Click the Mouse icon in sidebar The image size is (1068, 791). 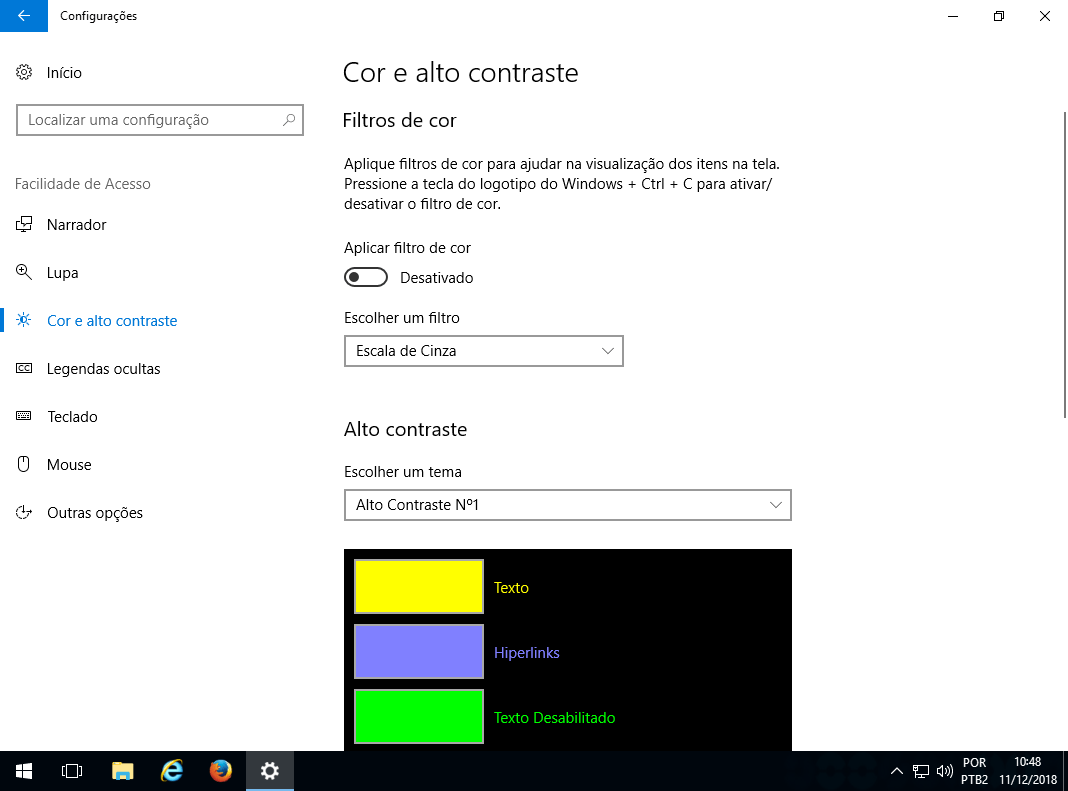click(x=24, y=465)
